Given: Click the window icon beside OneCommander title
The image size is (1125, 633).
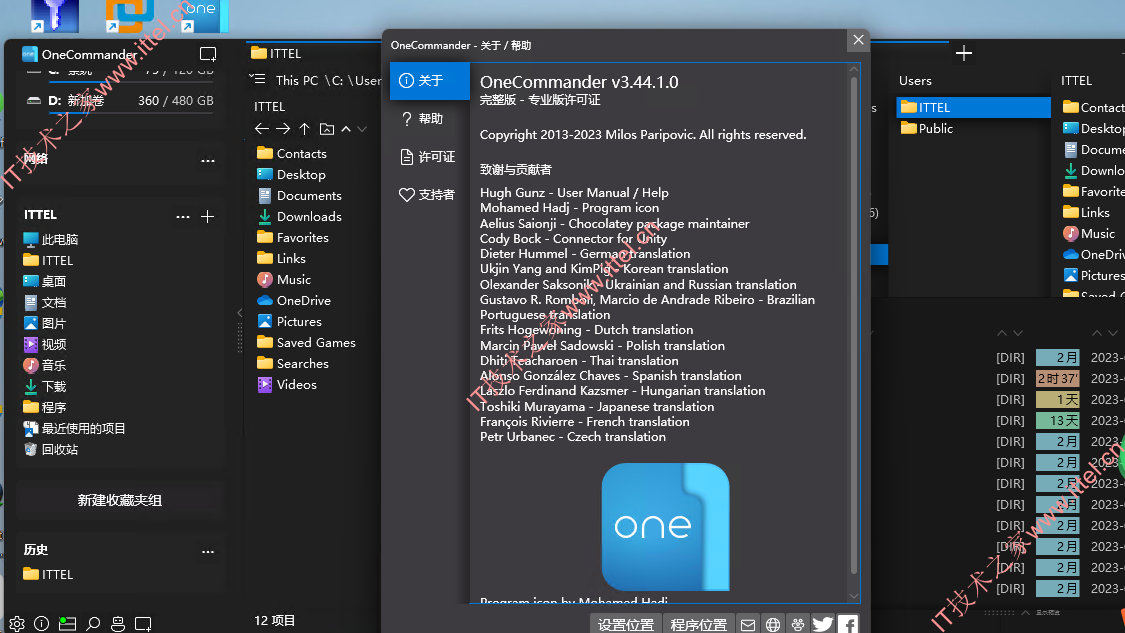Looking at the screenshot, I should point(208,54).
